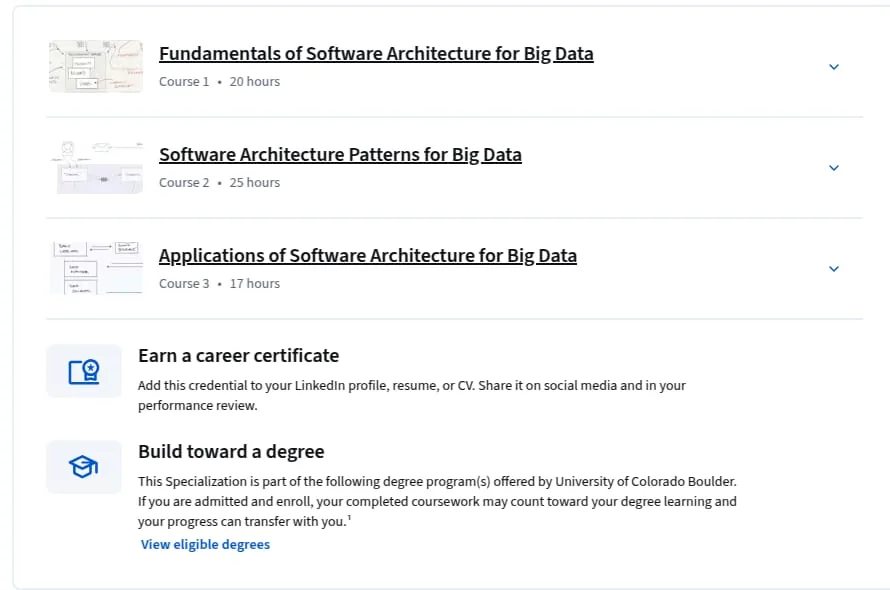Expand the Software Architecture Patterns course chevron
The width and height of the screenshot is (890, 590).
pos(834,168)
